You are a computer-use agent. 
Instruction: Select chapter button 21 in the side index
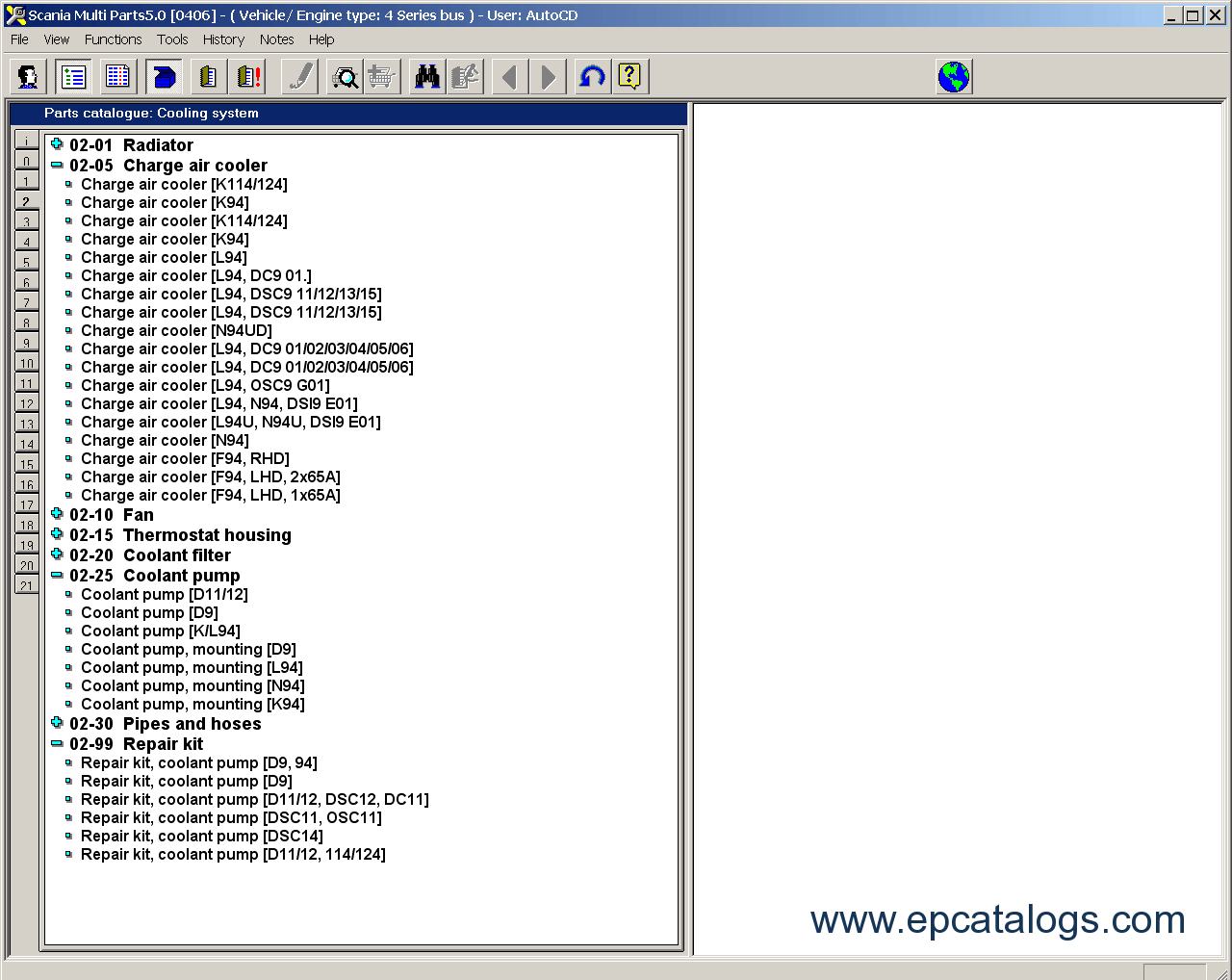pos(26,585)
